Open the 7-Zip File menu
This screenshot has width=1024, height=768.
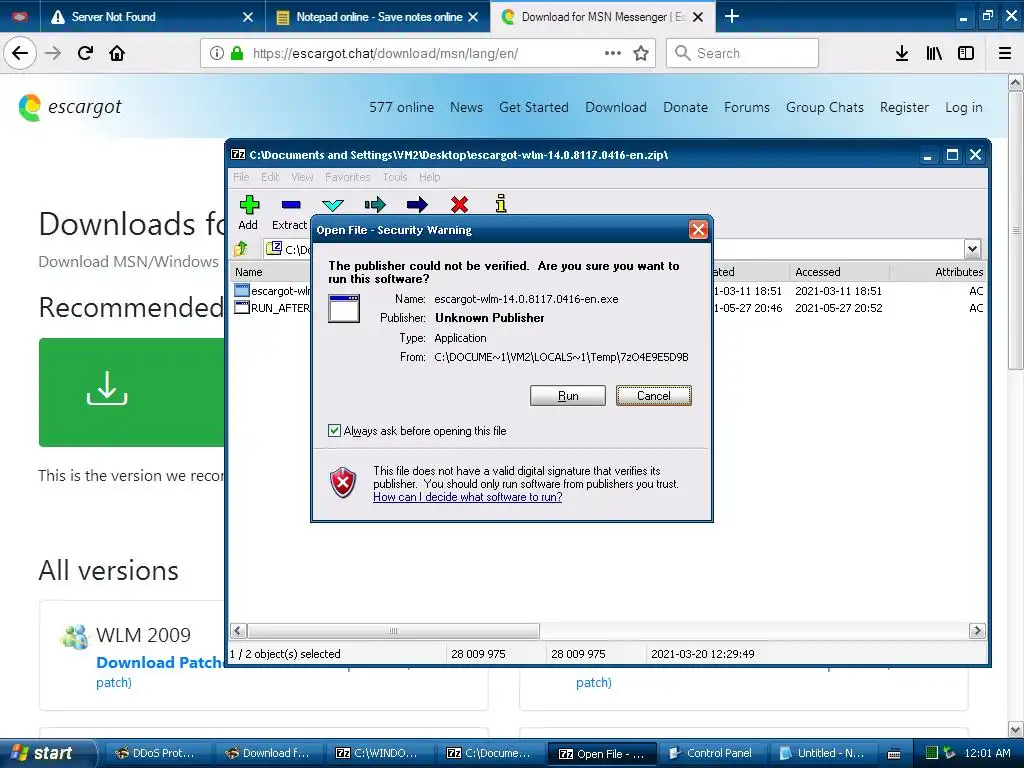pyautogui.click(x=241, y=177)
